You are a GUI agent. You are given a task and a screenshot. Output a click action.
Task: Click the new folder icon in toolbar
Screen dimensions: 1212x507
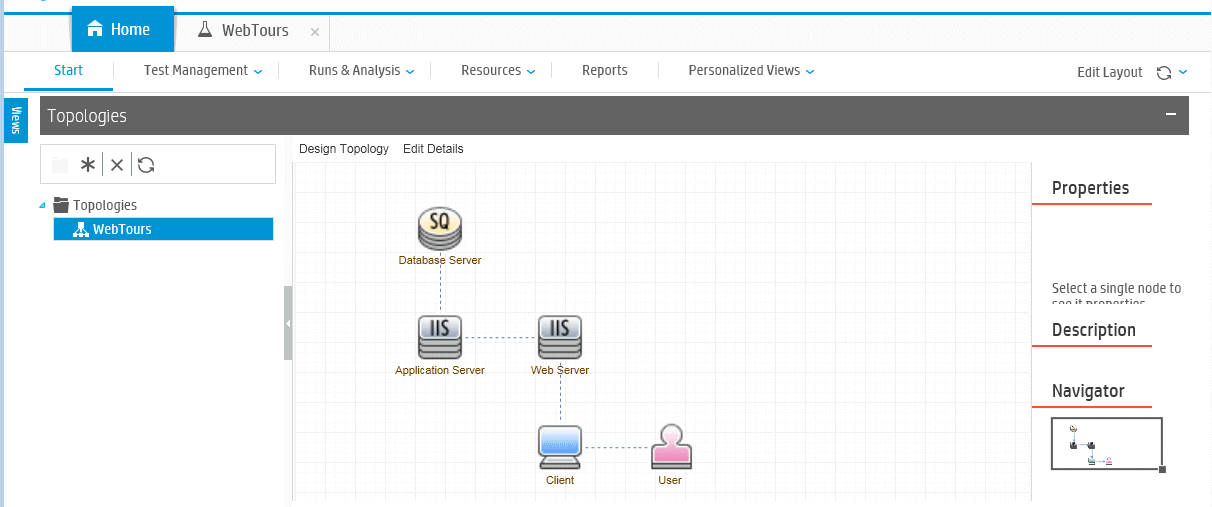click(x=60, y=165)
